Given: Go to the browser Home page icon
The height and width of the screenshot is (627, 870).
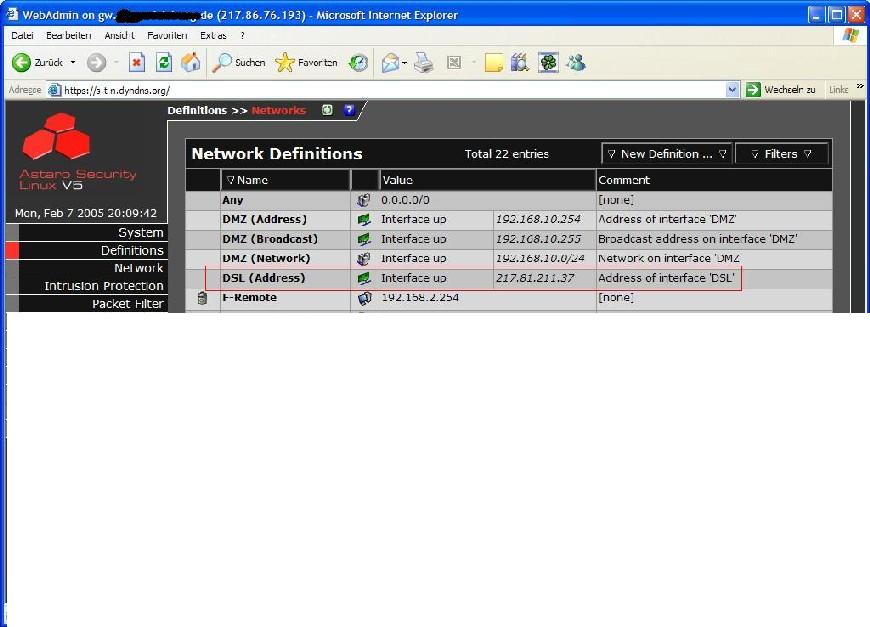Looking at the screenshot, I should [x=190, y=63].
